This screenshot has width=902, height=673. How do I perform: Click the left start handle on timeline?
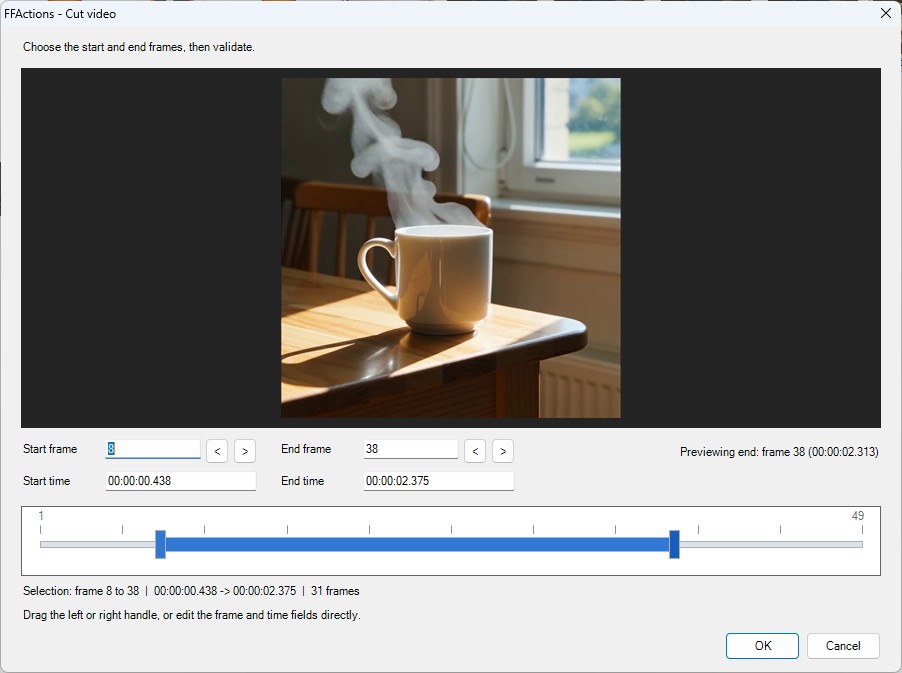point(160,544)
